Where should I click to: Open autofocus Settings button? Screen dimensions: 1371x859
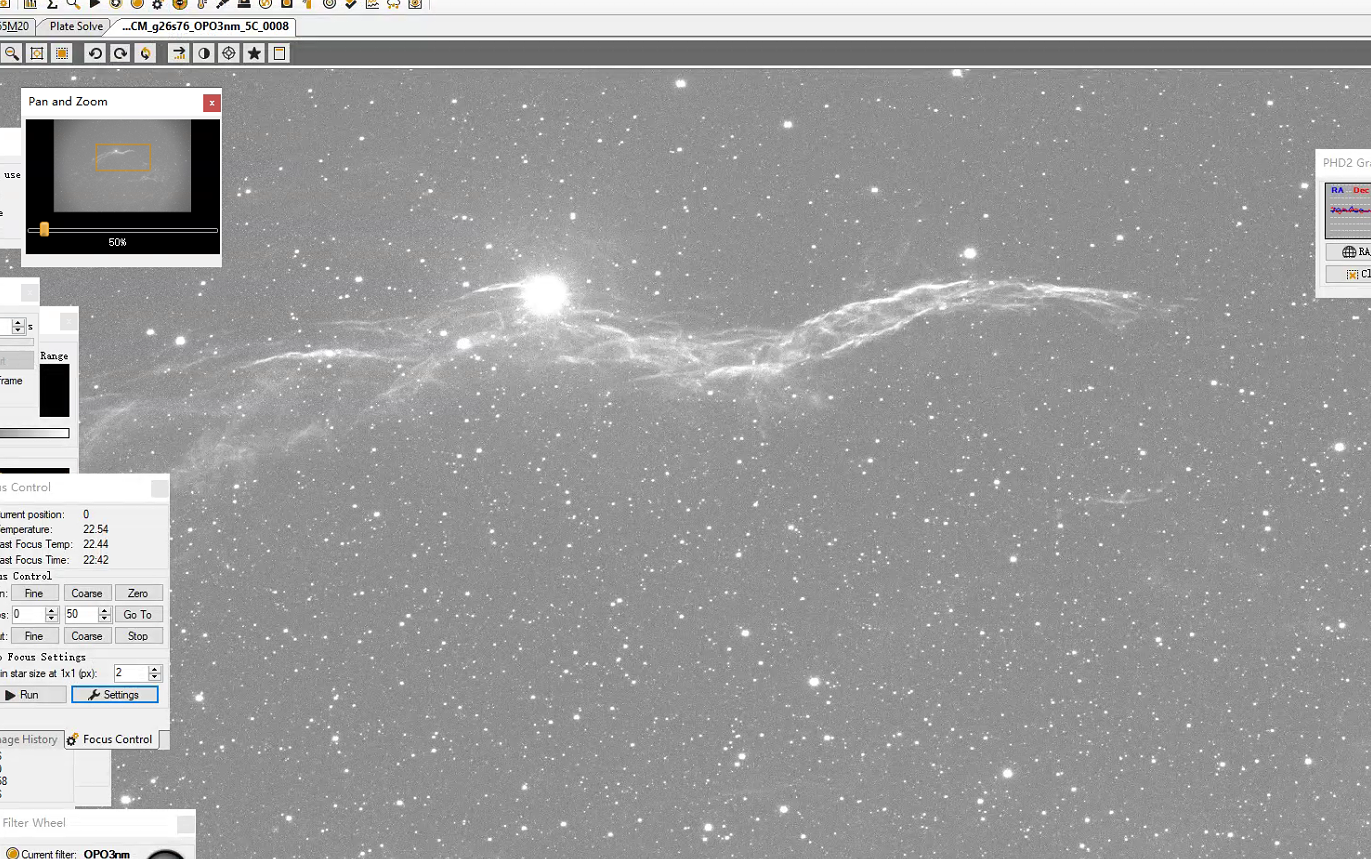coord(114,694)
